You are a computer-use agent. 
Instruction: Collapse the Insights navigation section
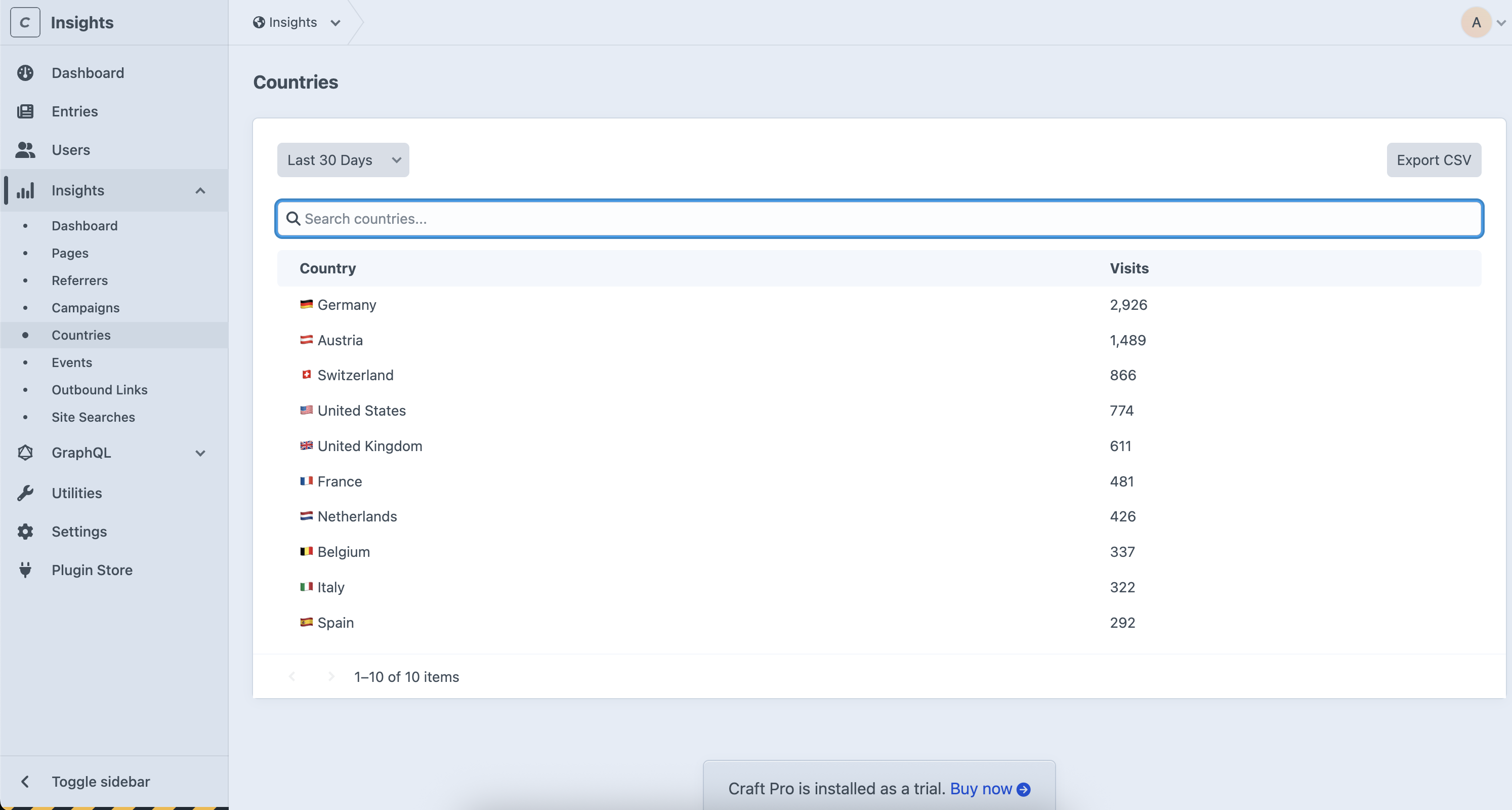(200, 190)
